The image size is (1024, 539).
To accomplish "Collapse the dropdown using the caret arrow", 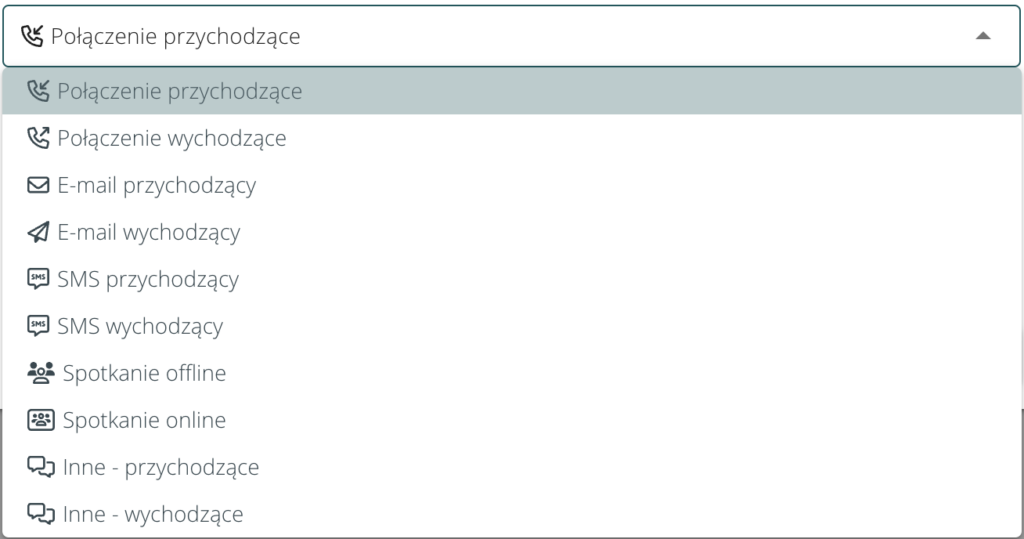I will (983, 36).
